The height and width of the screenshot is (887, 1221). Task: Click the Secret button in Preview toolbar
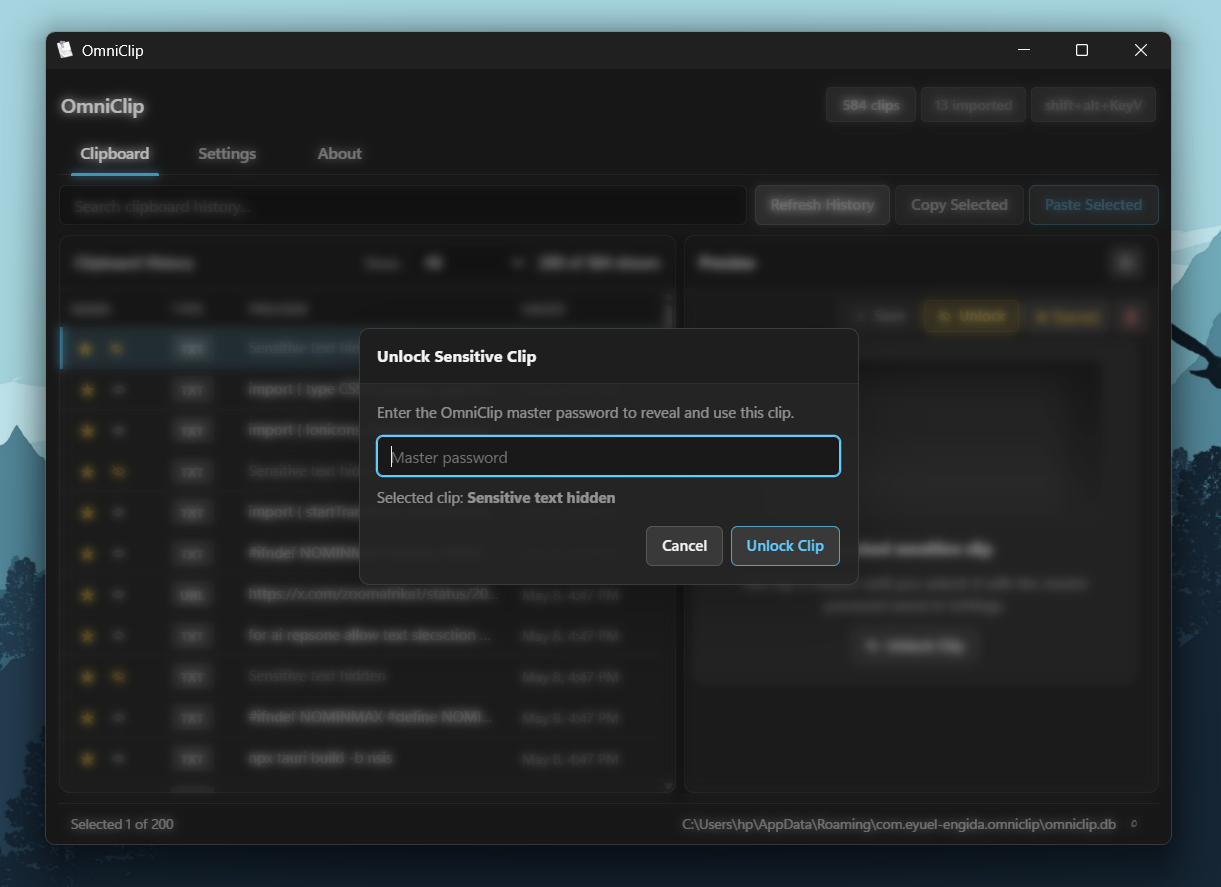coord(1066,317)
